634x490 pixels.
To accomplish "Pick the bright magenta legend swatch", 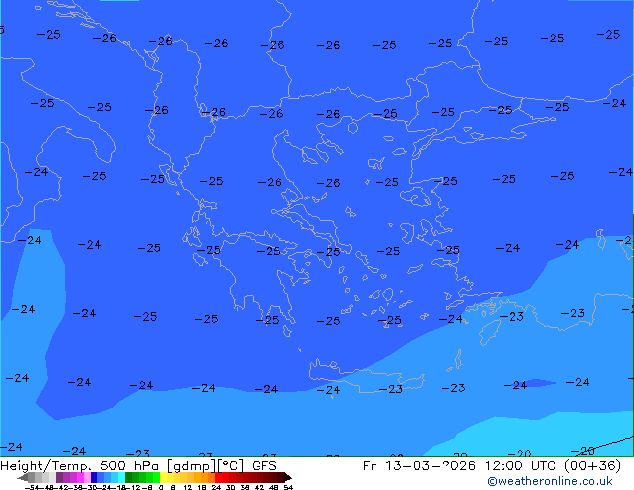I will (80, 477).
